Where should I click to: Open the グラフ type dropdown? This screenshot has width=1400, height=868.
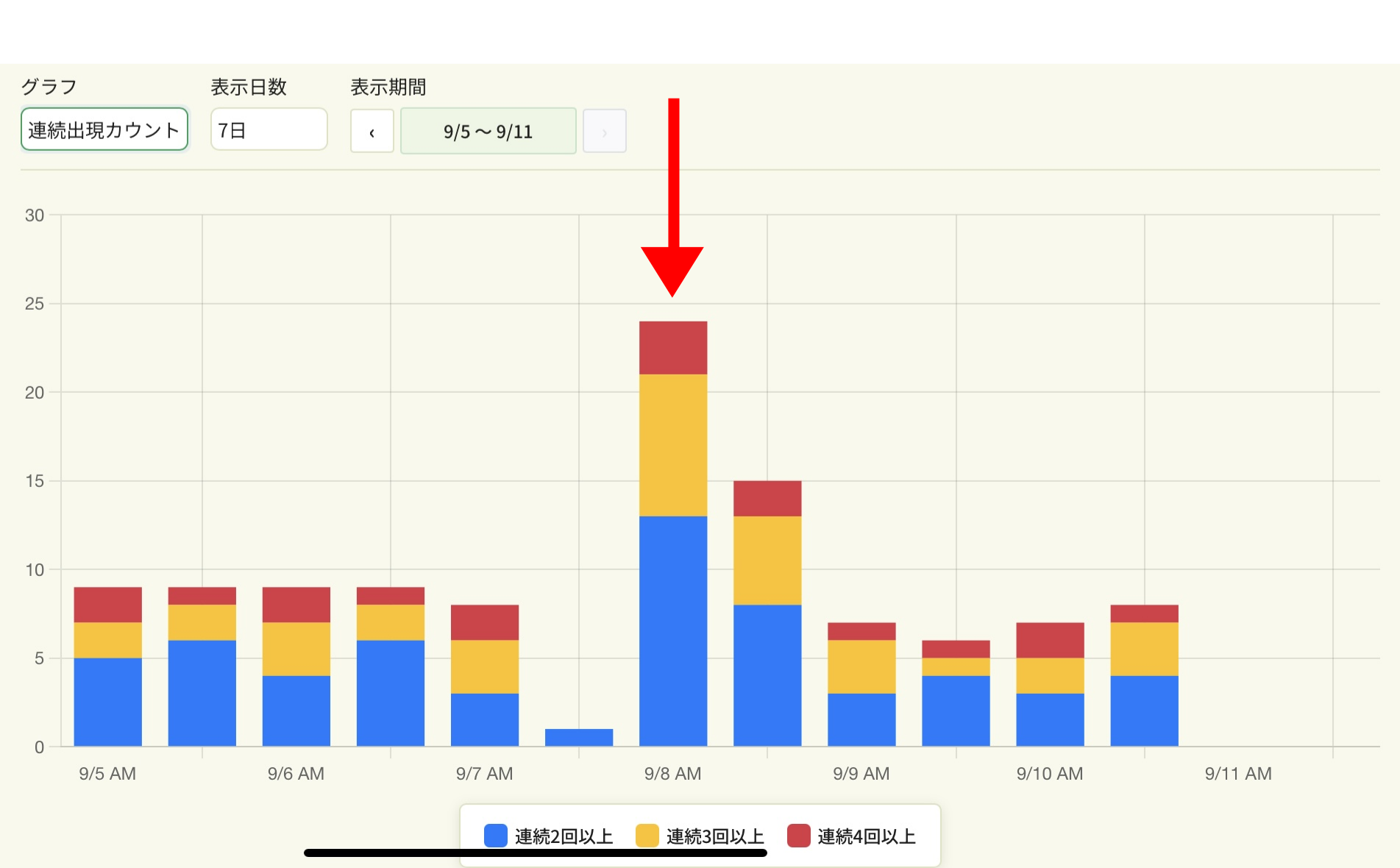104,130
